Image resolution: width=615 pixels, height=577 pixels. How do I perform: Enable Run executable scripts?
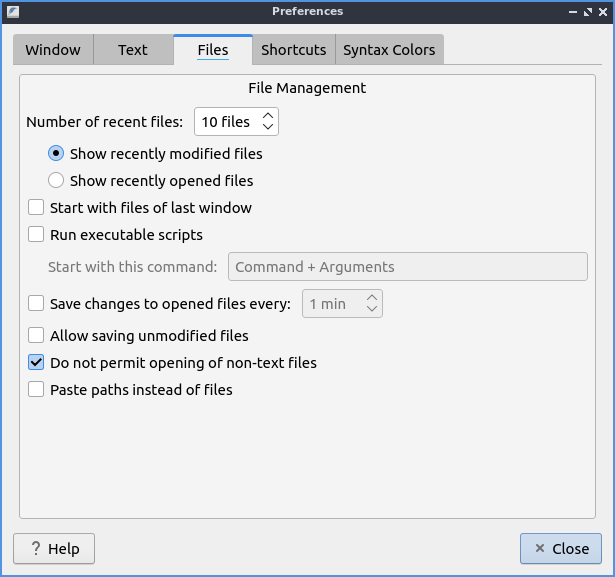coord(37,235)
